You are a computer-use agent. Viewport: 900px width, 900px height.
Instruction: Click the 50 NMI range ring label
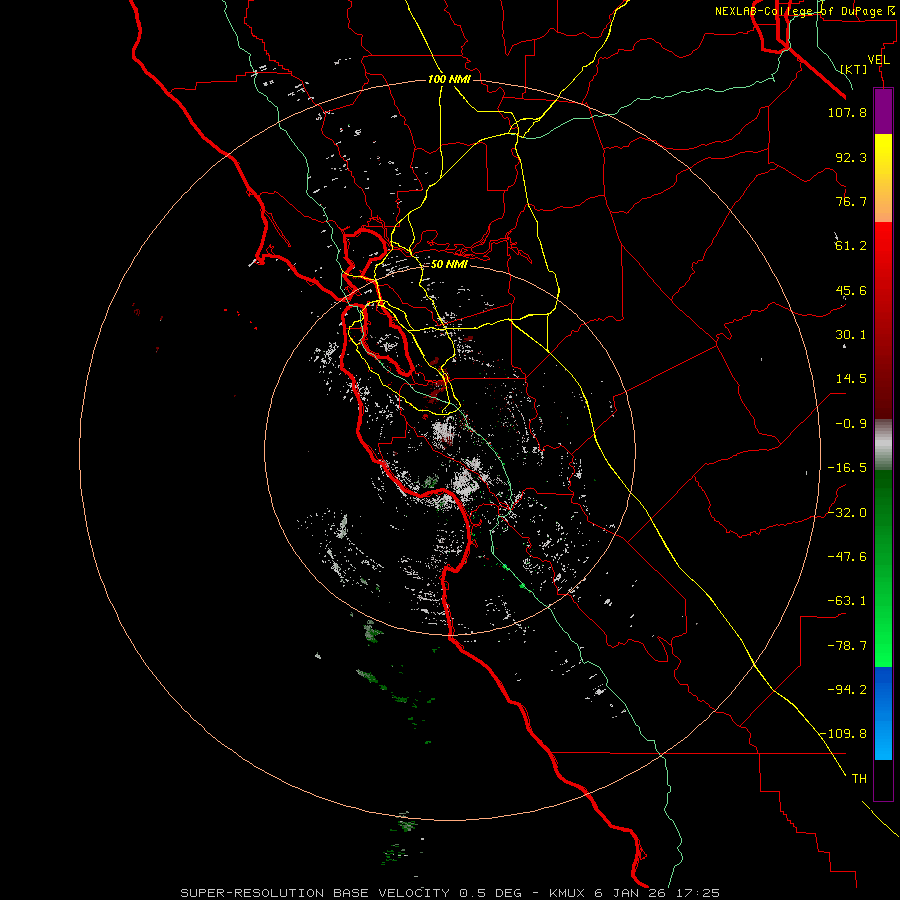[x=449, y=264]
